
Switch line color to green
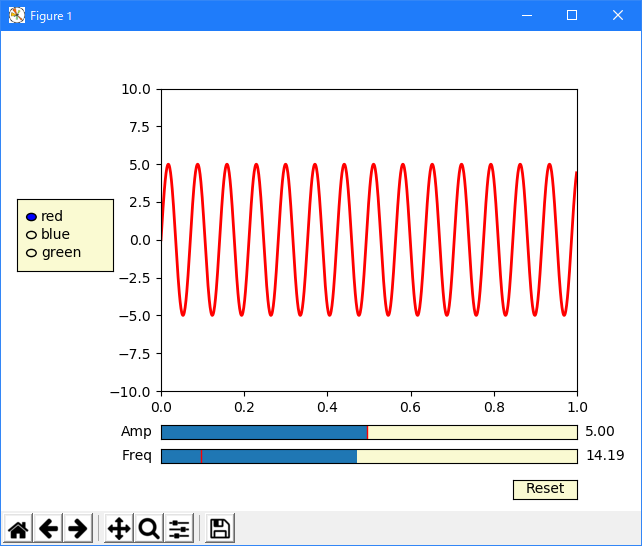[31, 253]
